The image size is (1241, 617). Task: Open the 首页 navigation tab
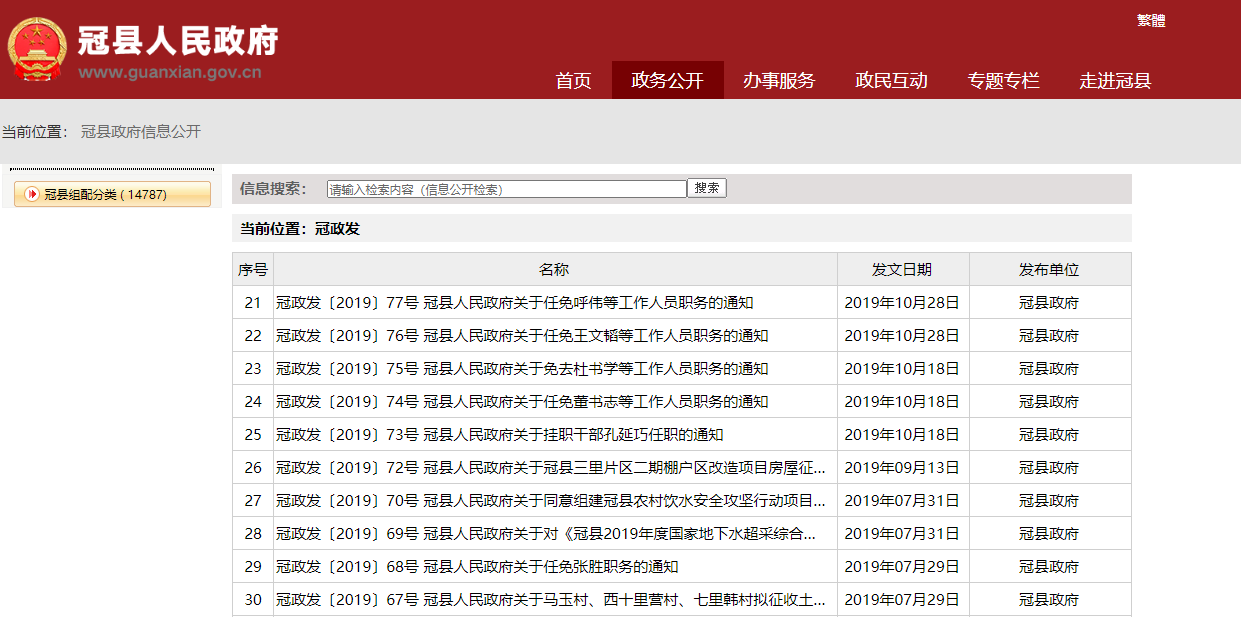(x=574, y=81)
